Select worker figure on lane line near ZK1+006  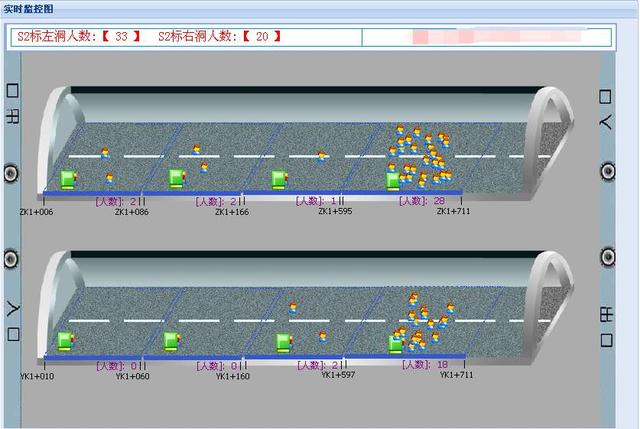[x=105, y=153]
